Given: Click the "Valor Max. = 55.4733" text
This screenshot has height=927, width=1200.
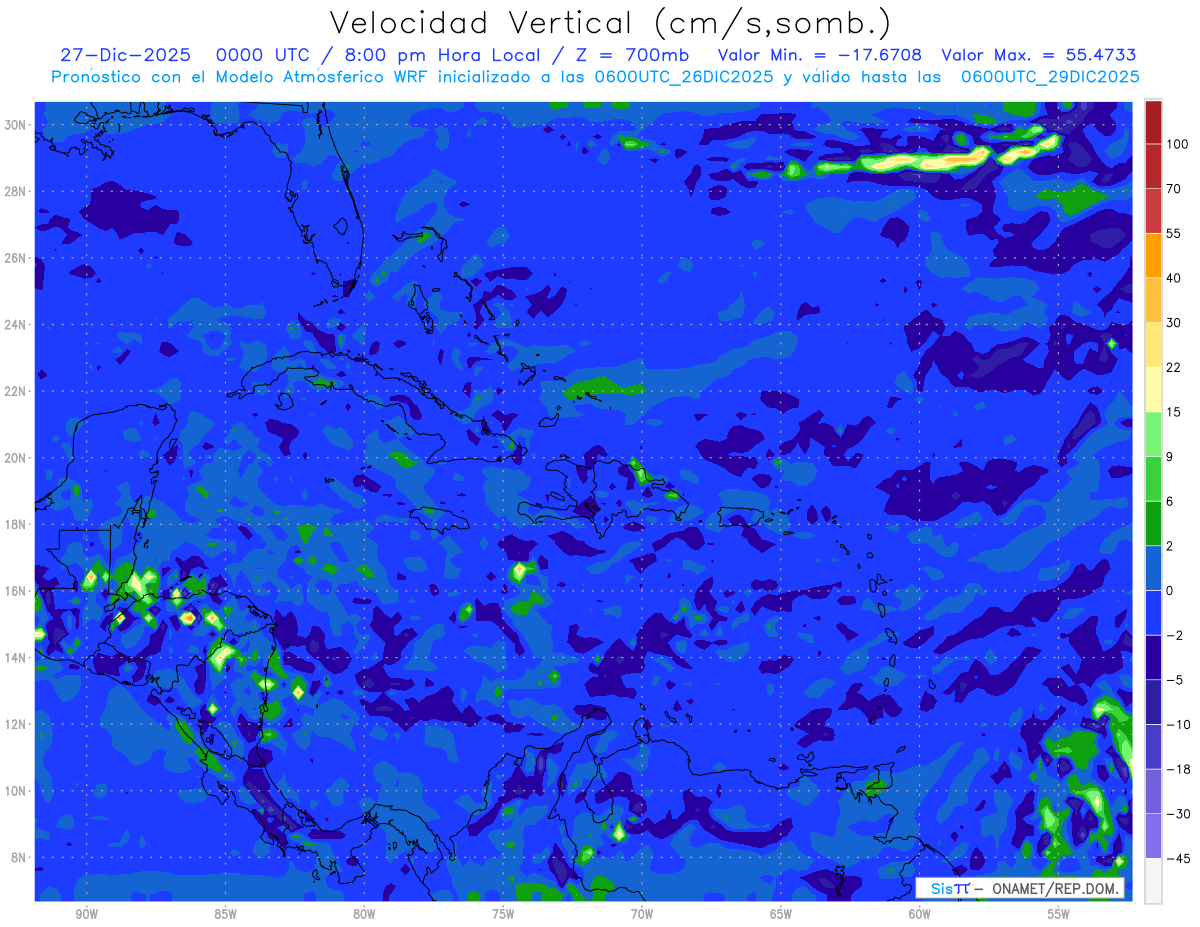Looking at the screenshot, I should click(1040, 55).
